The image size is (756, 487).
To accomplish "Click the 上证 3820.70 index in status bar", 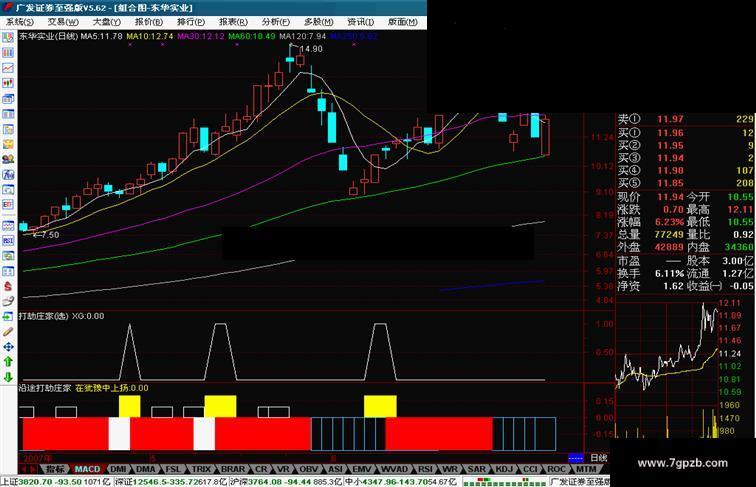I will coord(56,482).
